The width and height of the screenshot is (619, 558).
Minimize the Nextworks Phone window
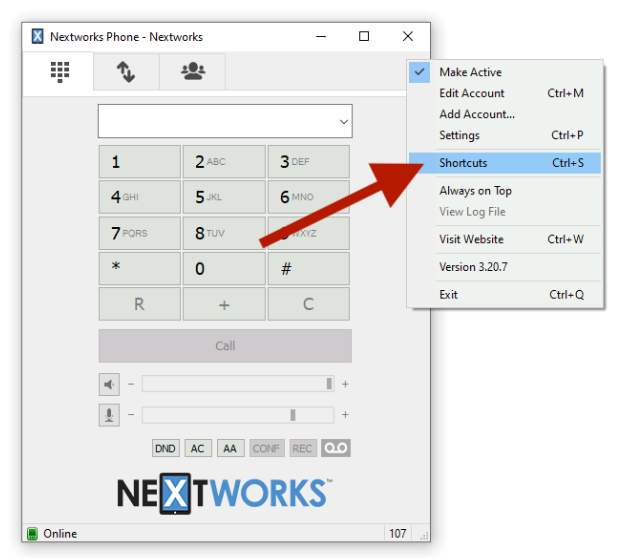coord(321,36)
